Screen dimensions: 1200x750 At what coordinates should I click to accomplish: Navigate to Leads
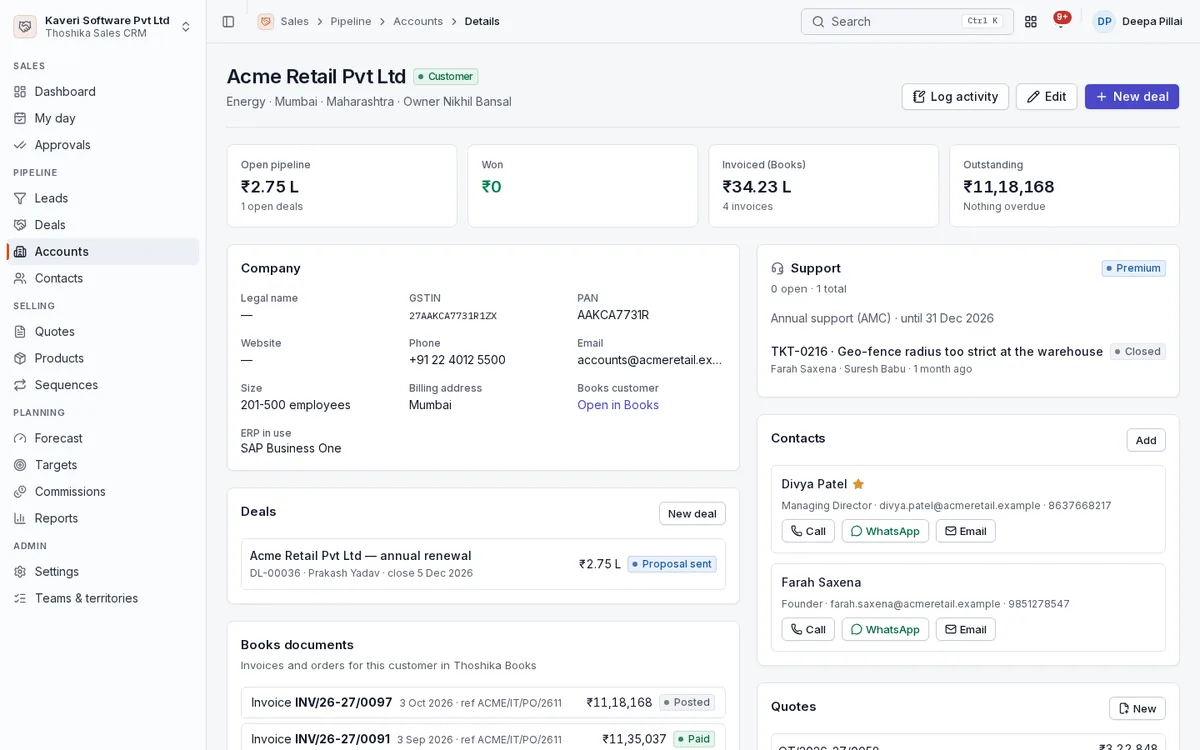pyautogui.click(x=103, y=198)
